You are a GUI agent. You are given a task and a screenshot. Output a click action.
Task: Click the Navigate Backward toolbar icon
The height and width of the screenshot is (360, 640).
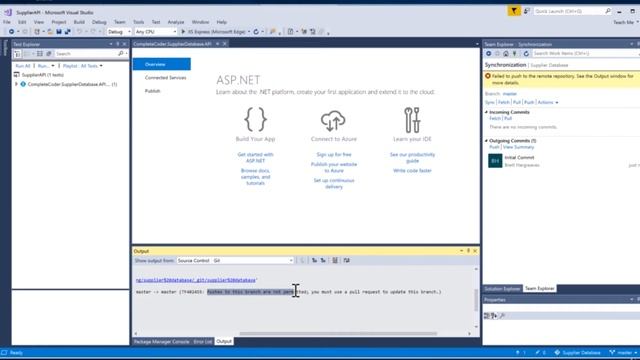pyautogui.click(x=11, y=31)
